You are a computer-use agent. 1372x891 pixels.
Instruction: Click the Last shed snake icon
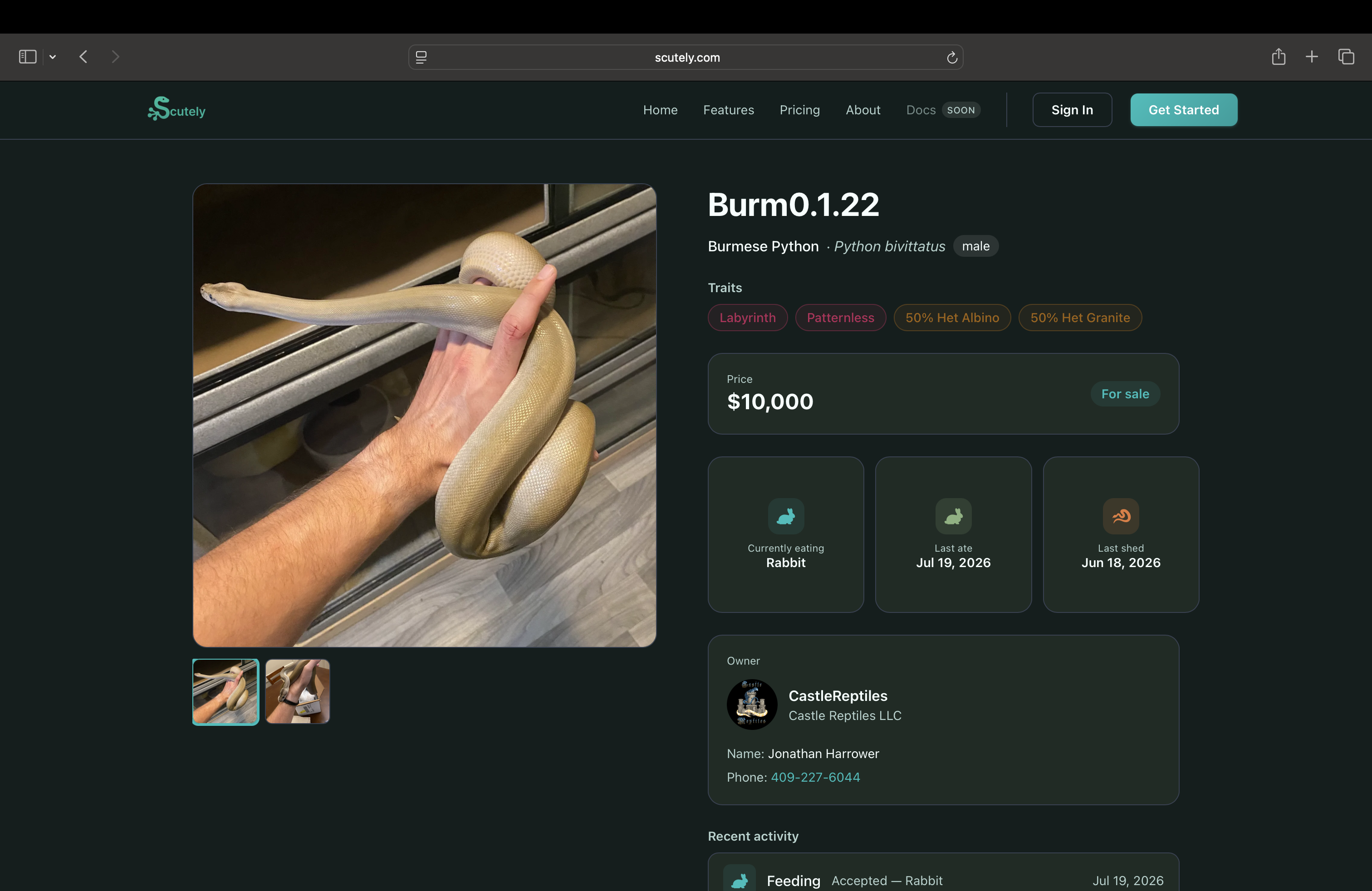pyautogui.click(x=1120, y=516)
